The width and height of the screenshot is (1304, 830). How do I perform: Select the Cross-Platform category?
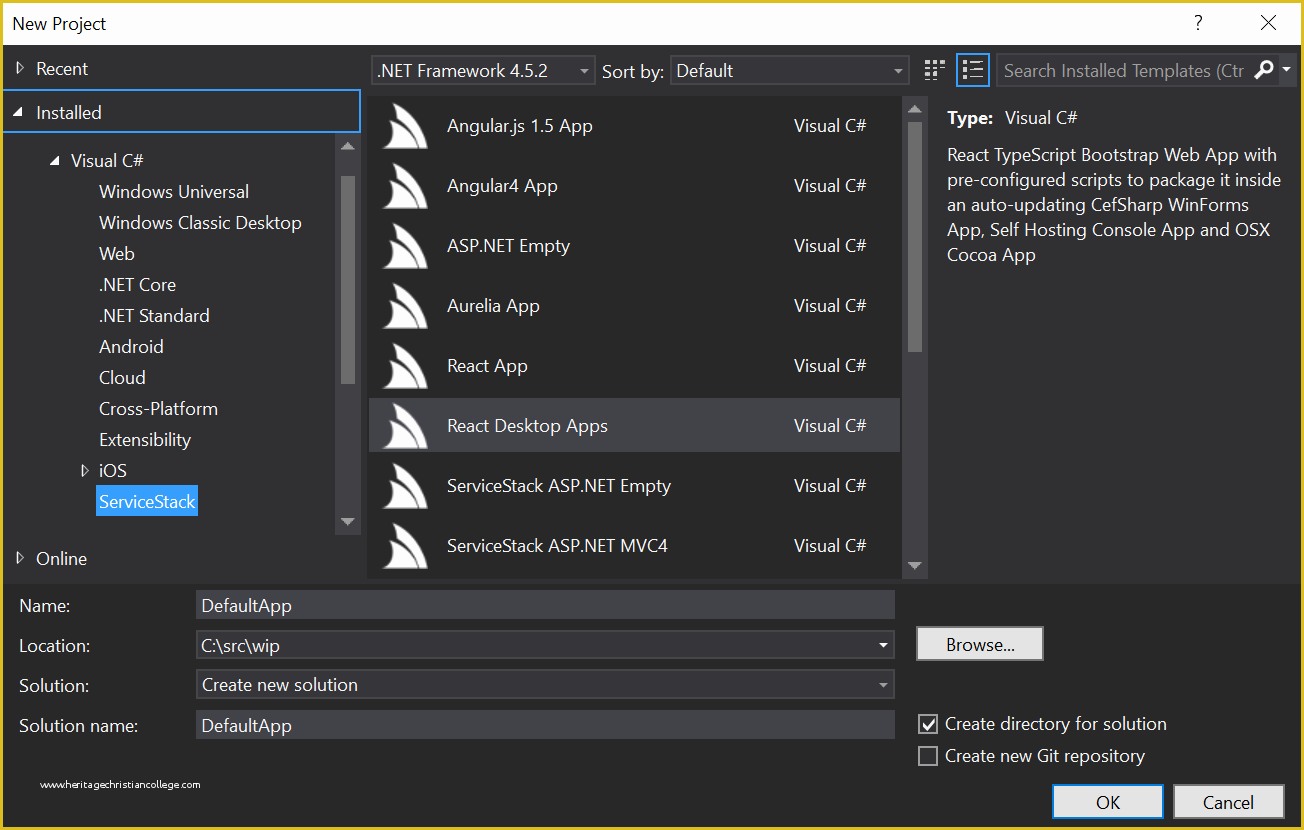tap(158, 408)
